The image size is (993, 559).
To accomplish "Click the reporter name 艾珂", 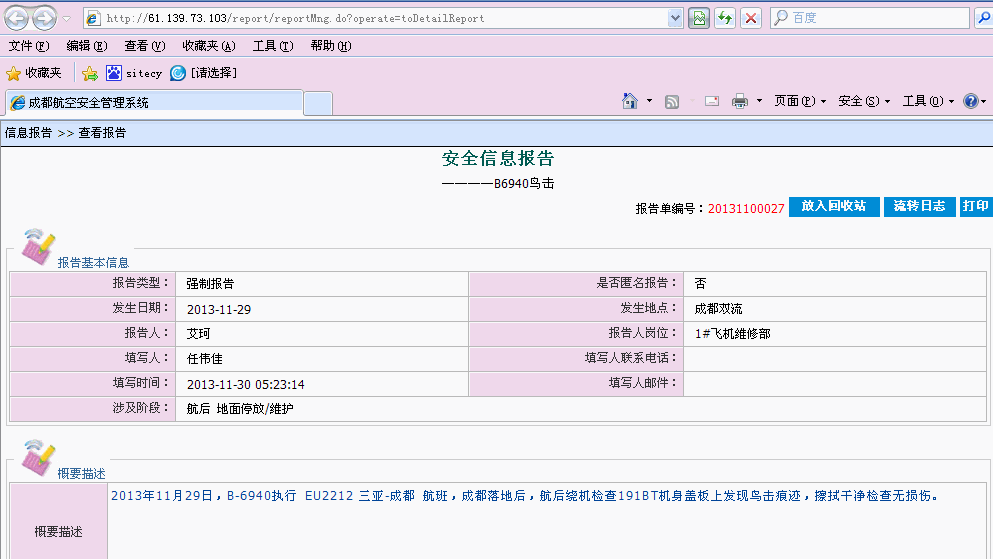I will click(199, 334).
